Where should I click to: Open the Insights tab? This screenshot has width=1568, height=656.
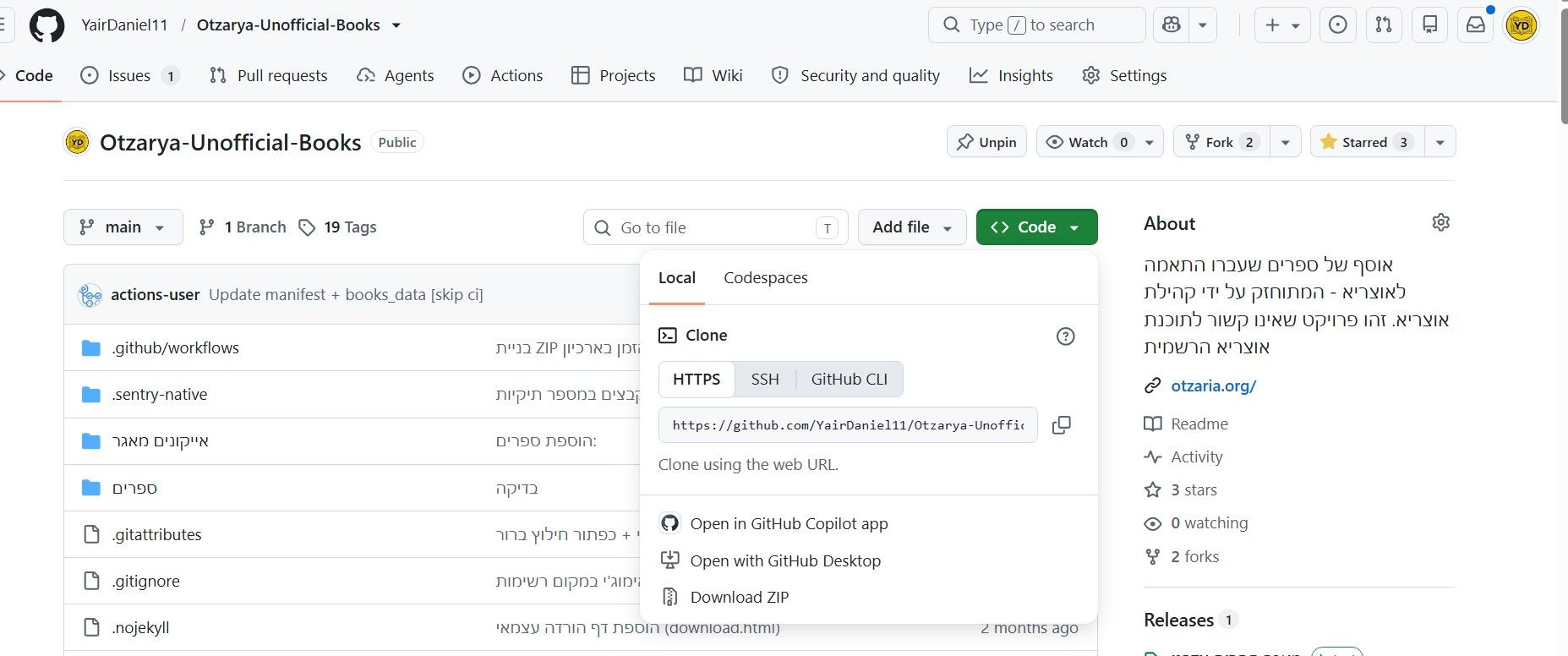pyautogui.click(x=1012, y=75)
